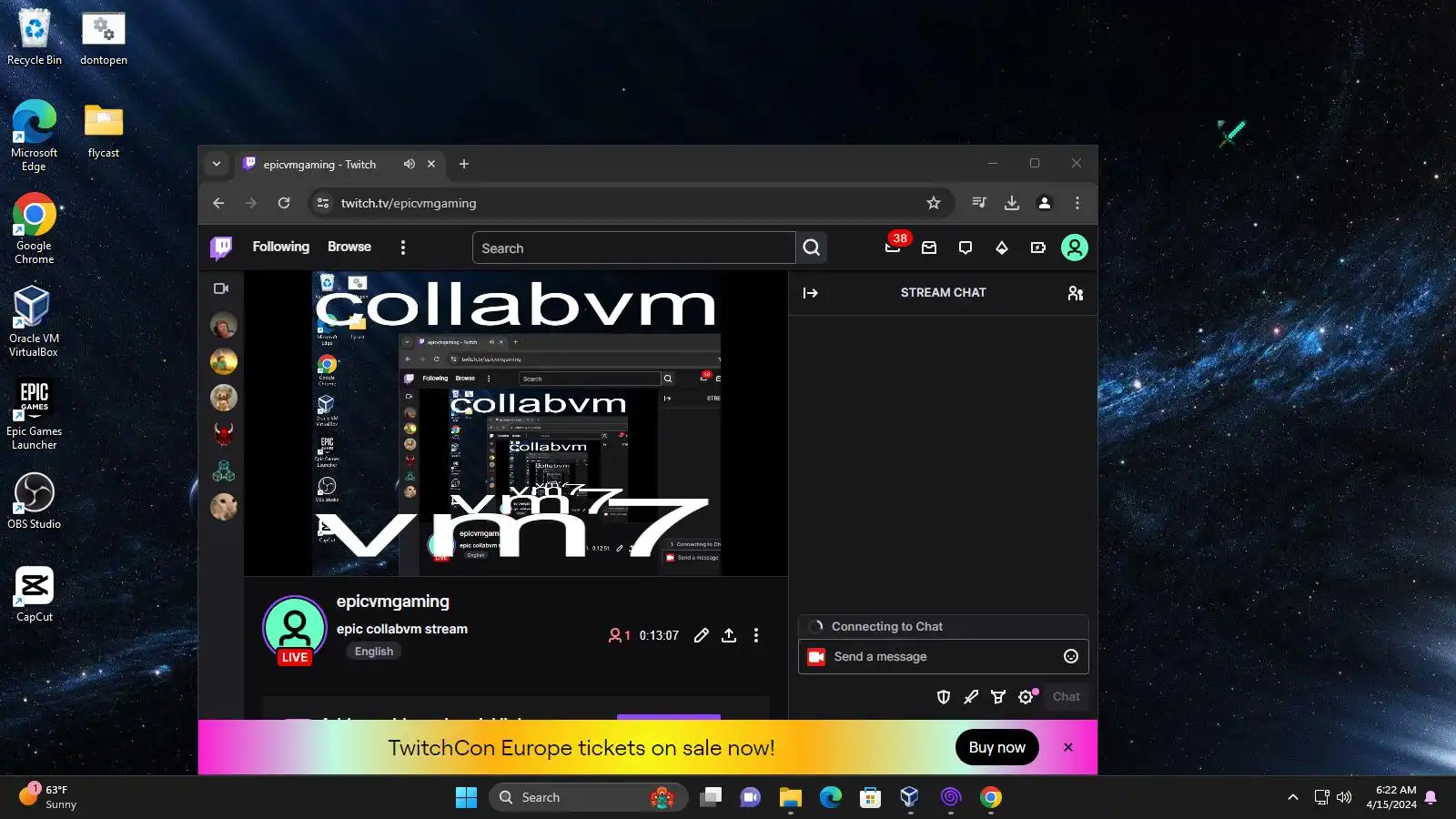This screenshot has width=1456, height=819.
Task: Open chat settings gear icon
Action: tap(1026, 697)
